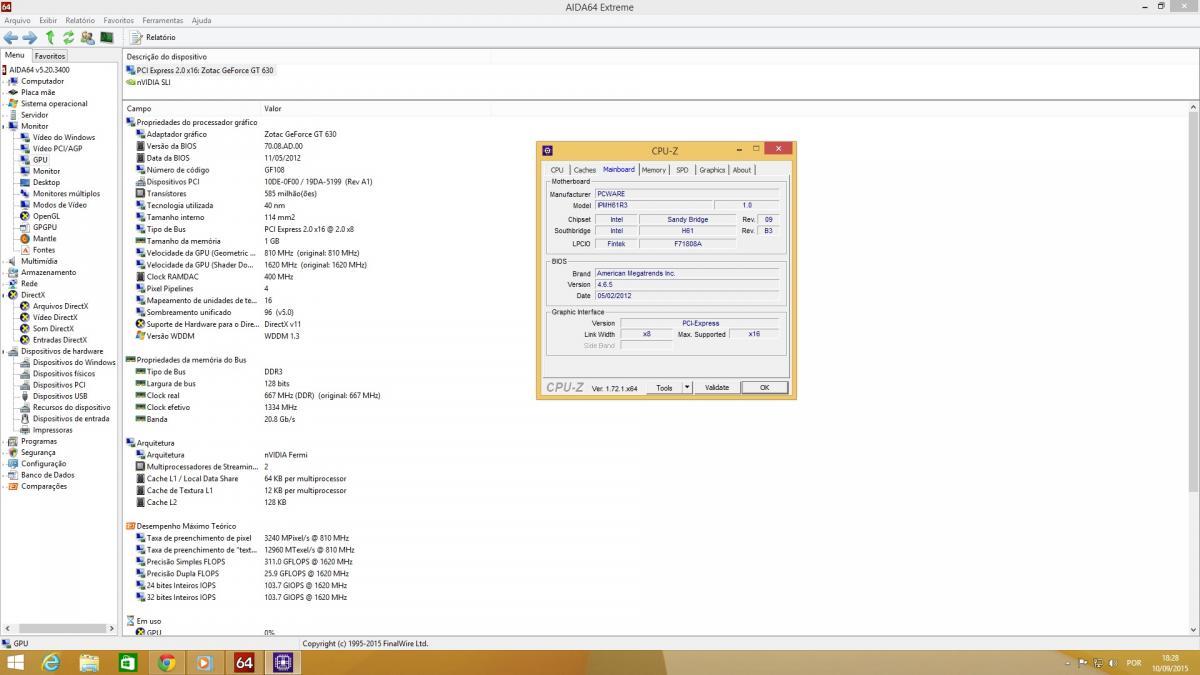This screenshot has width=1200, height=675.
Task: Collapse the DirectX tree node
Action: click(x=4, y=295)
